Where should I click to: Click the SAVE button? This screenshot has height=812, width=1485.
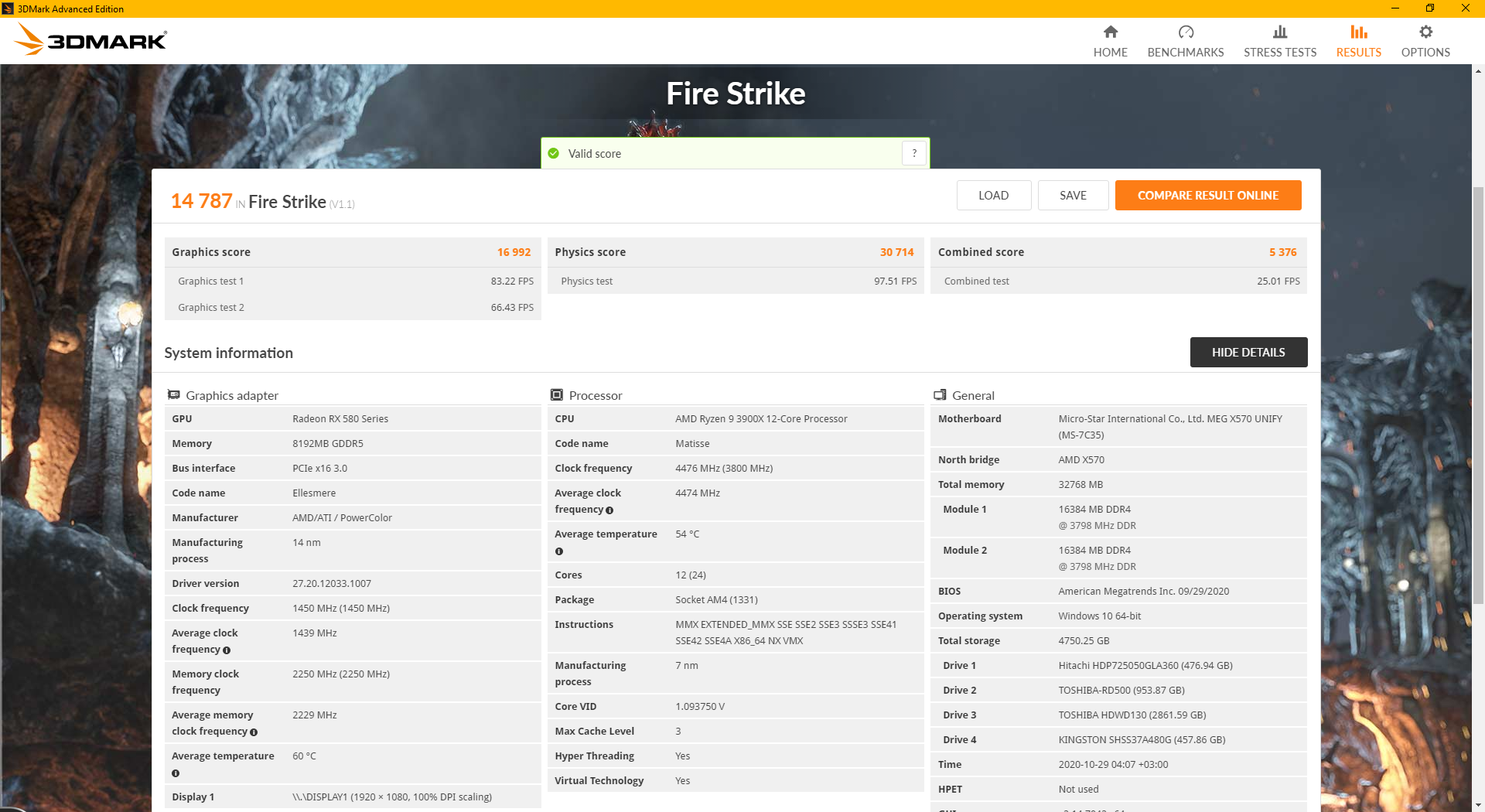[1074, 196]
